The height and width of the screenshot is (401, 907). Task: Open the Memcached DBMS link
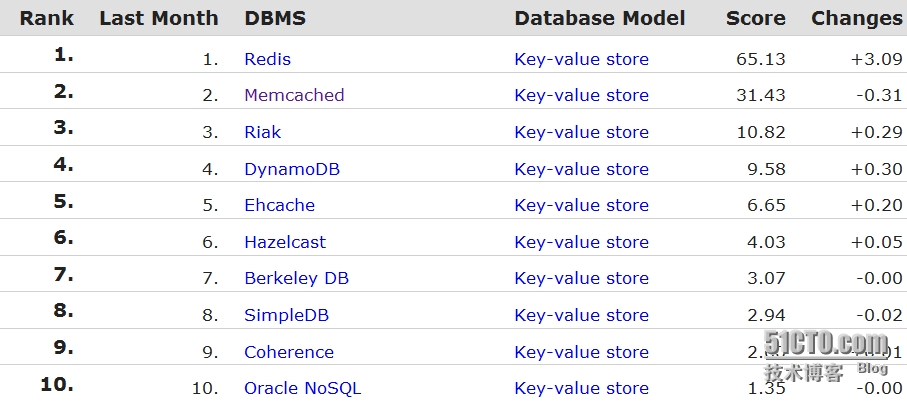(x=294, y=95)
